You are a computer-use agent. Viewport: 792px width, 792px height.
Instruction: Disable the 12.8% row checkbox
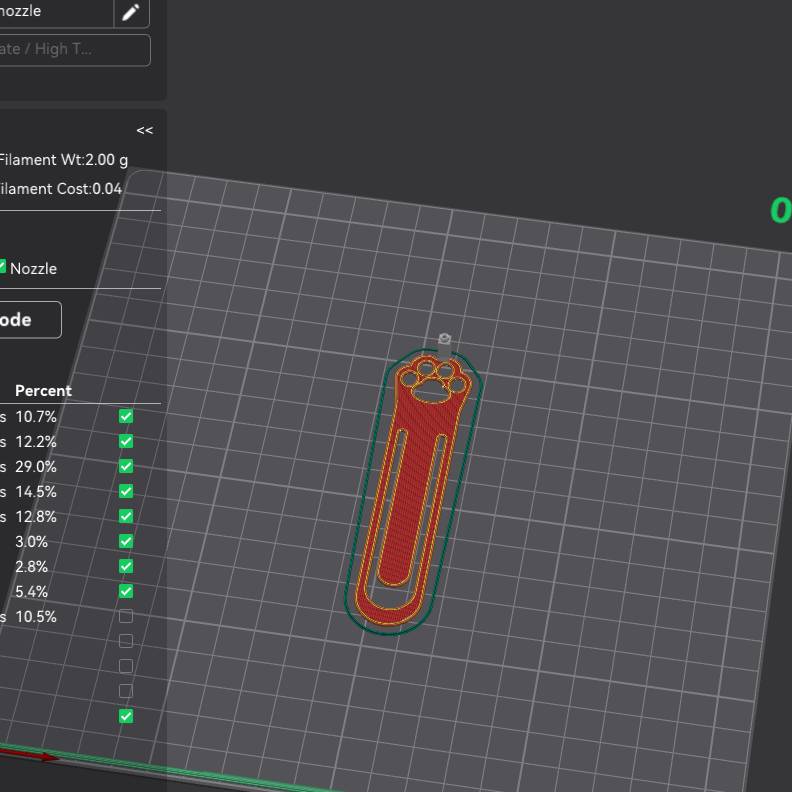126,516
